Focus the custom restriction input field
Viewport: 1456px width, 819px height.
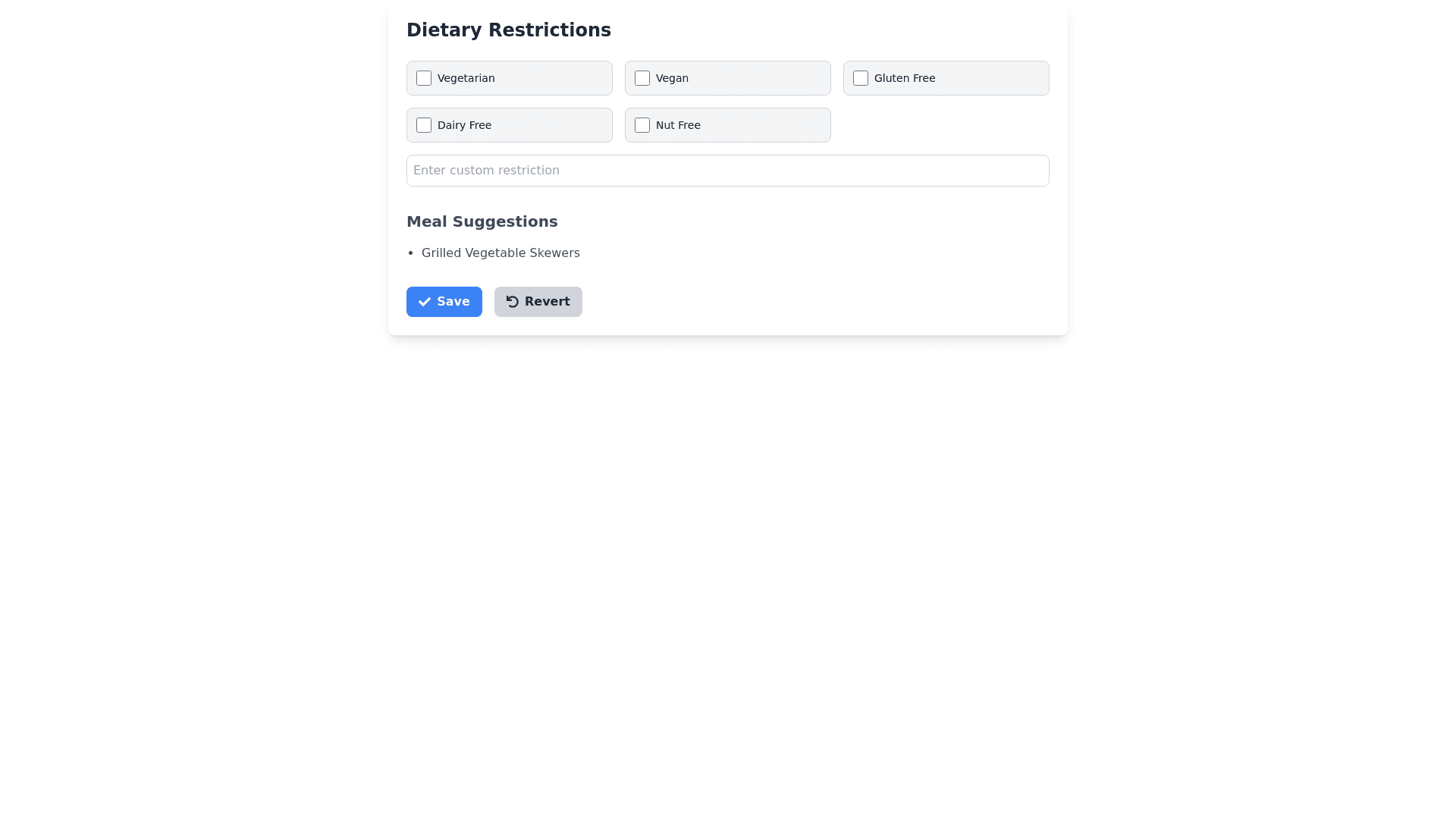click(727, 171)
